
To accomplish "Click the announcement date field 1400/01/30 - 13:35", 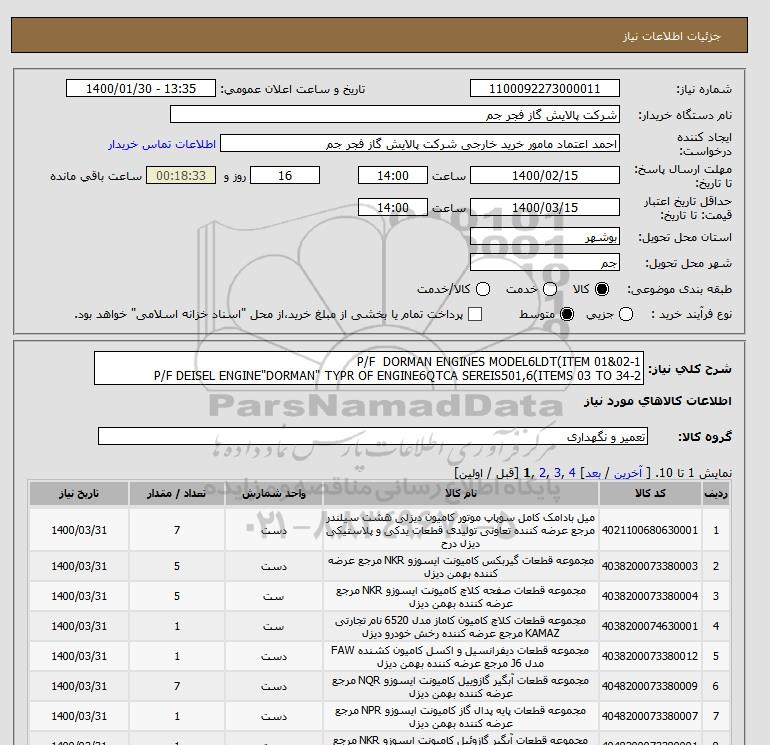I will (141, 88).
